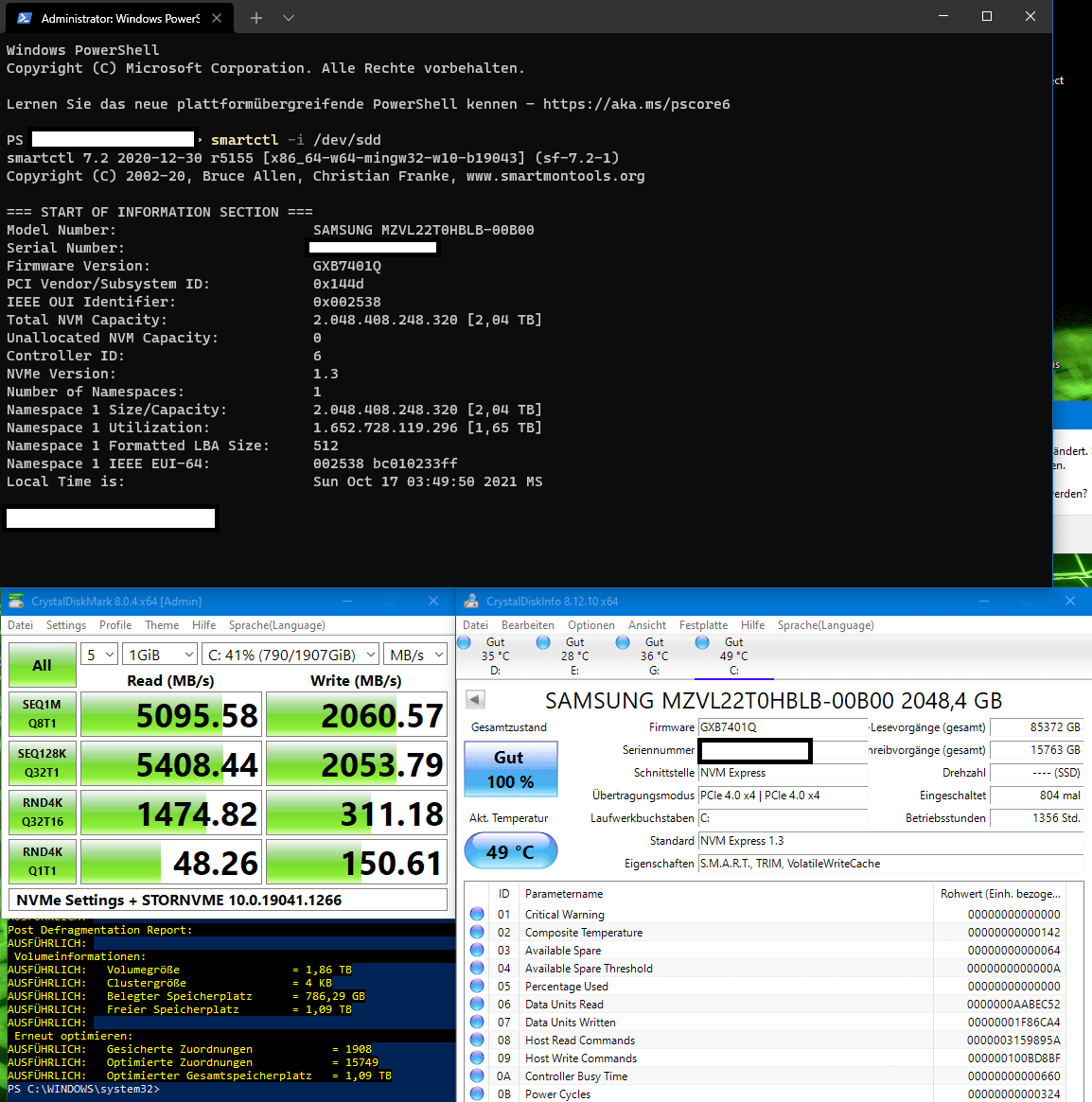Click the Power Cycles status circle

(478, 1094)
